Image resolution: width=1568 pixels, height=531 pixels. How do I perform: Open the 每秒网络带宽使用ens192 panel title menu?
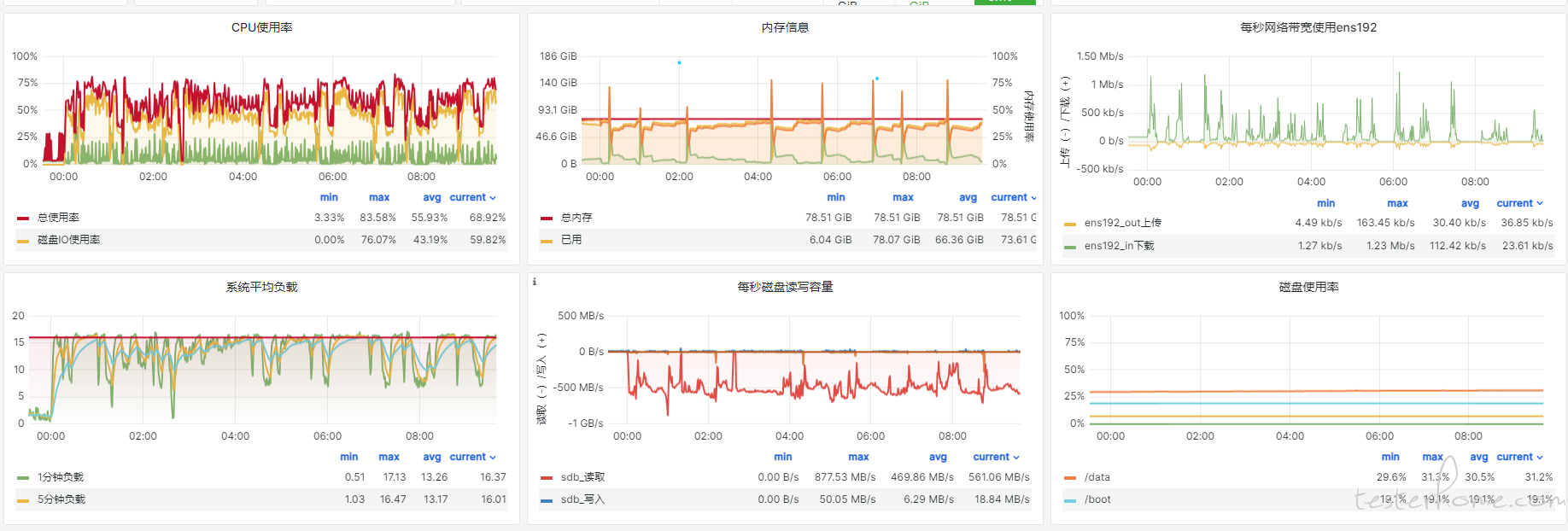tap(1308, 27)
